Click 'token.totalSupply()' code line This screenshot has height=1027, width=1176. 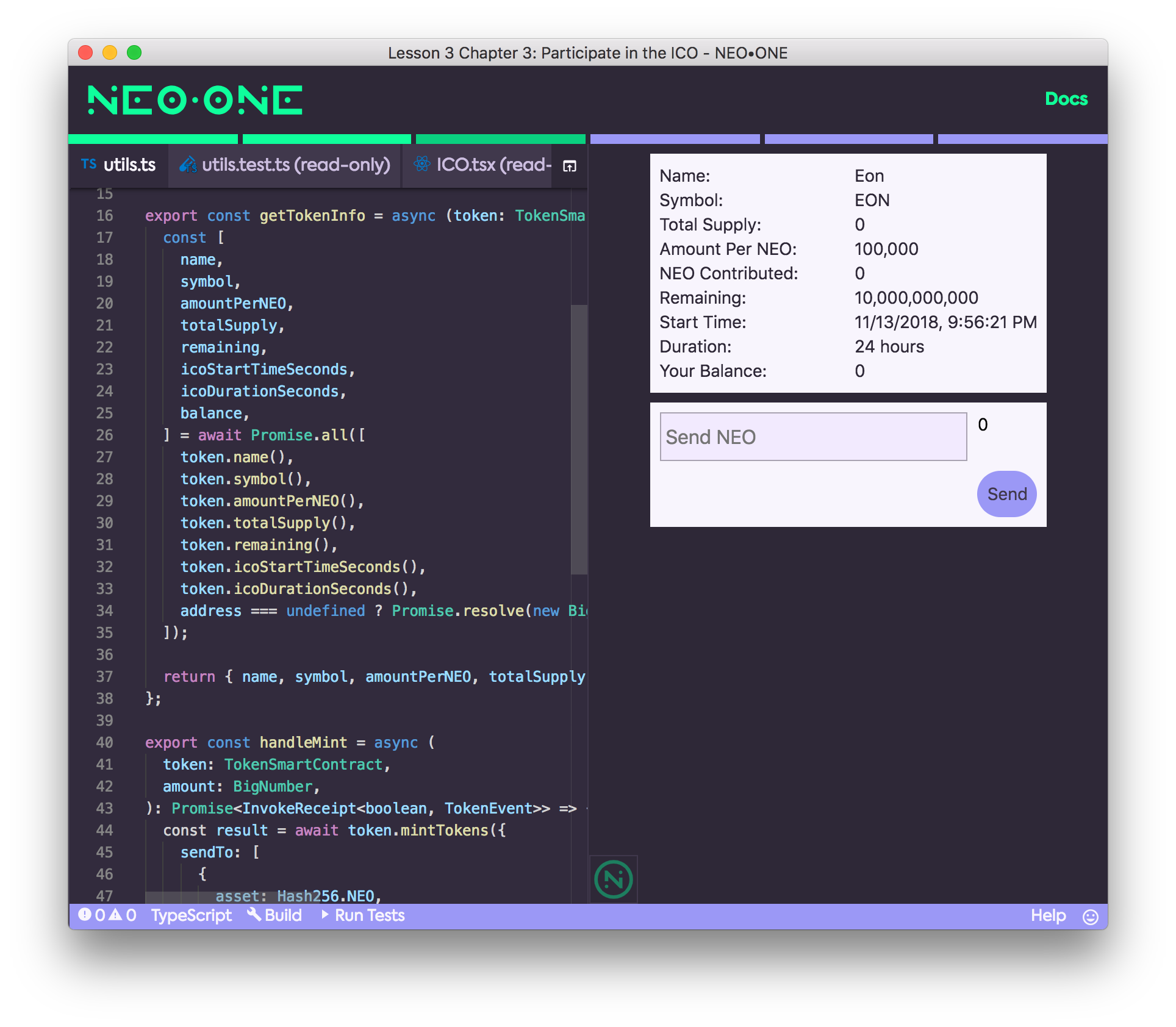pyautogui.click(x=268, y=523)
